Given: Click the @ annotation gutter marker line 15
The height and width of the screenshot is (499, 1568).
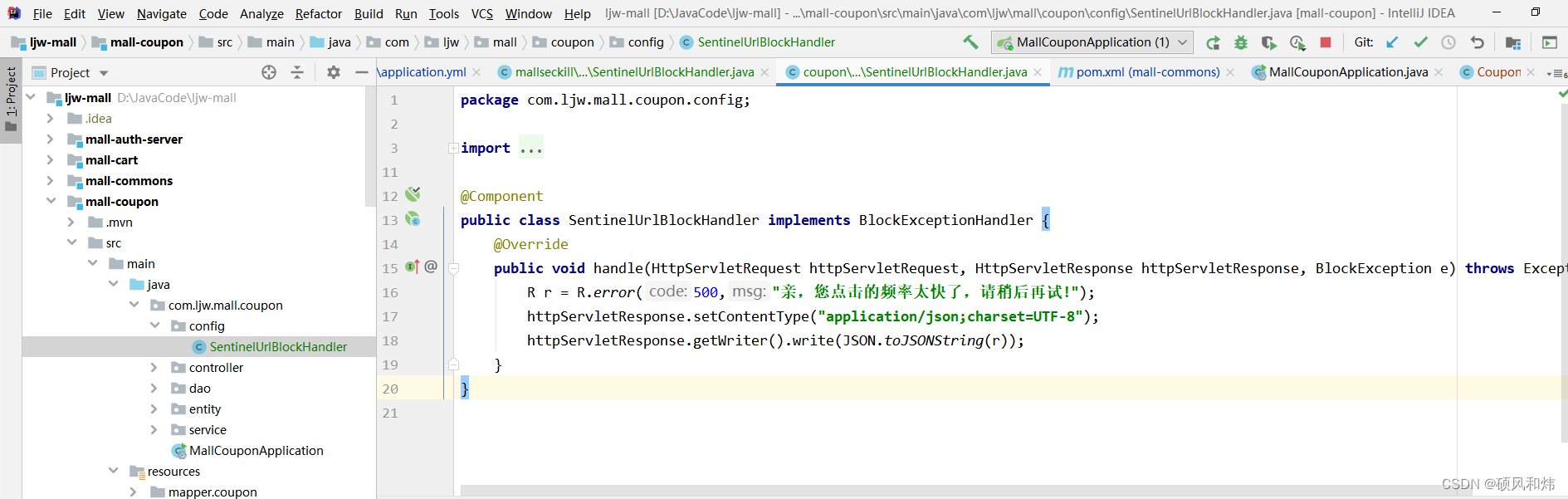Looking at the screenshot, I should tap(431, 267).
